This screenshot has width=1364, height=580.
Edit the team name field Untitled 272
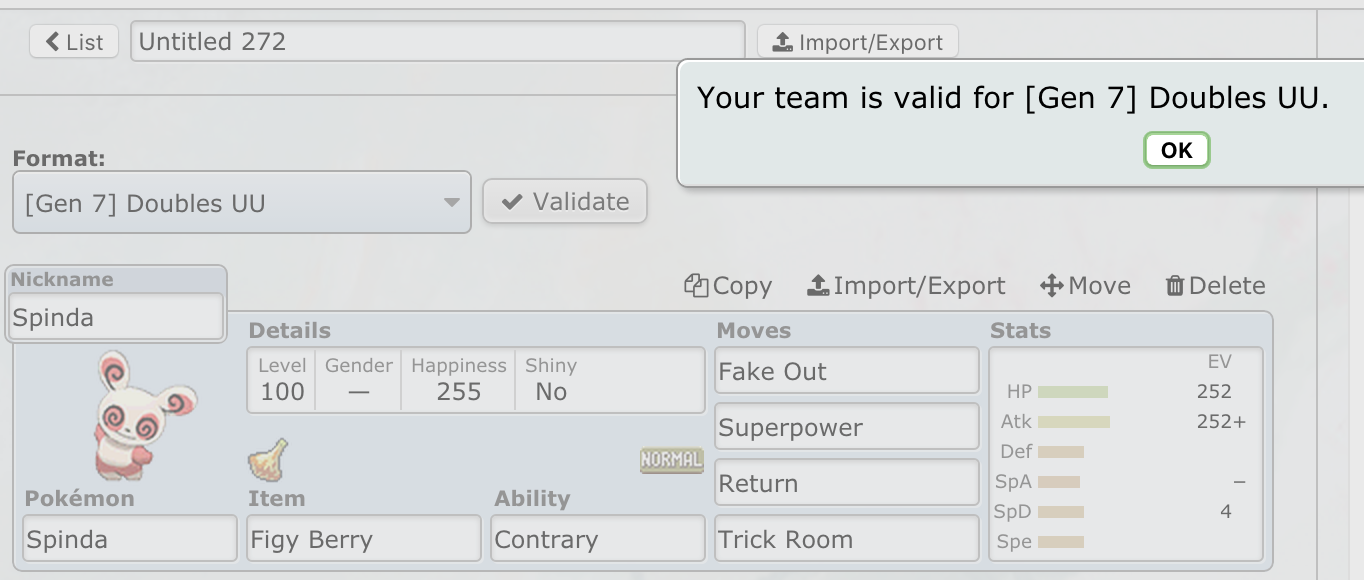(x=437, y=42)
